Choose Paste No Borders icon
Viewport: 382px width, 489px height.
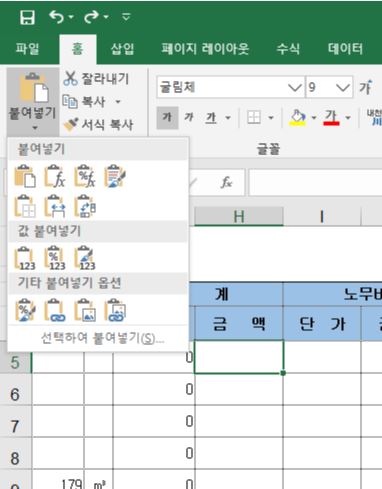25,206
